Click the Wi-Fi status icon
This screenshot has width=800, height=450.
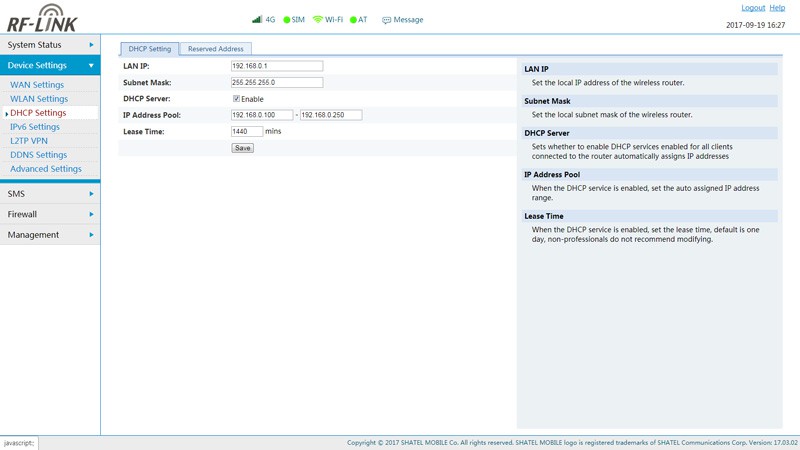click(318, 19)
